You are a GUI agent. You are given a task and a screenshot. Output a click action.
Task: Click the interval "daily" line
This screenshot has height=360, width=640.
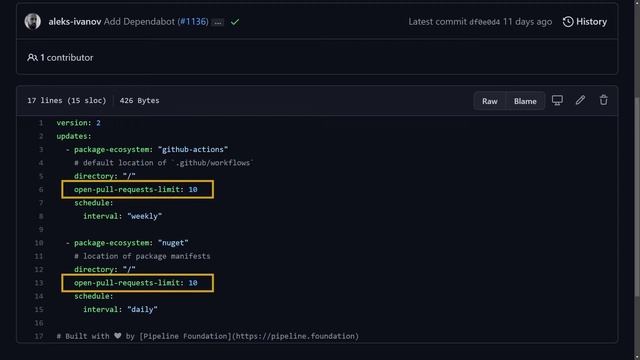[x=120, y=309]
